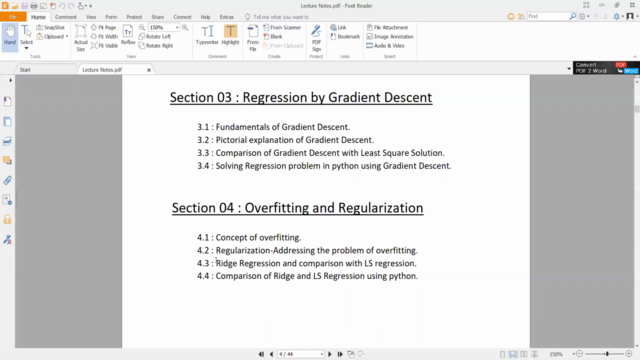Open the page number dropdown
The image size is (640, 360).
click(x=322, y=354)
